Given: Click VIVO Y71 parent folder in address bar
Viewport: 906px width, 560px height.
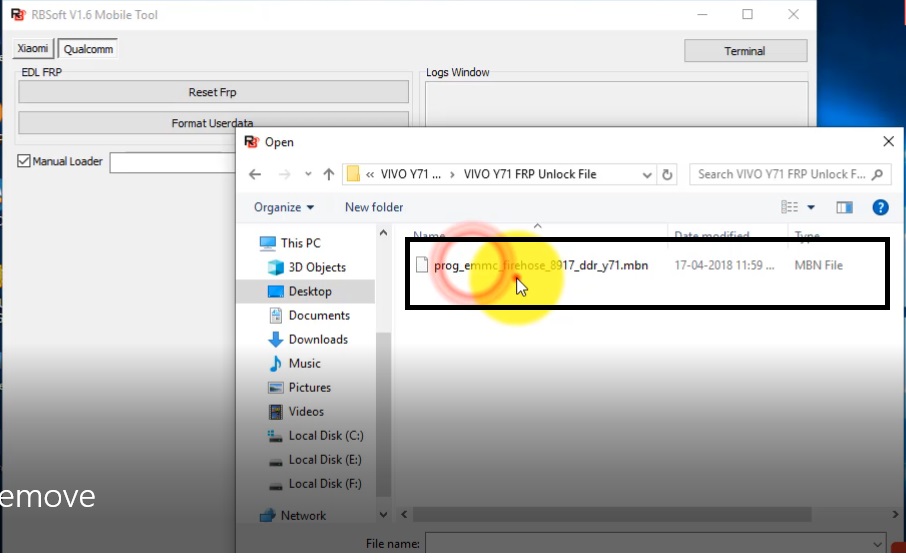Looking at the screenshot, I should (x=411, y=175).
